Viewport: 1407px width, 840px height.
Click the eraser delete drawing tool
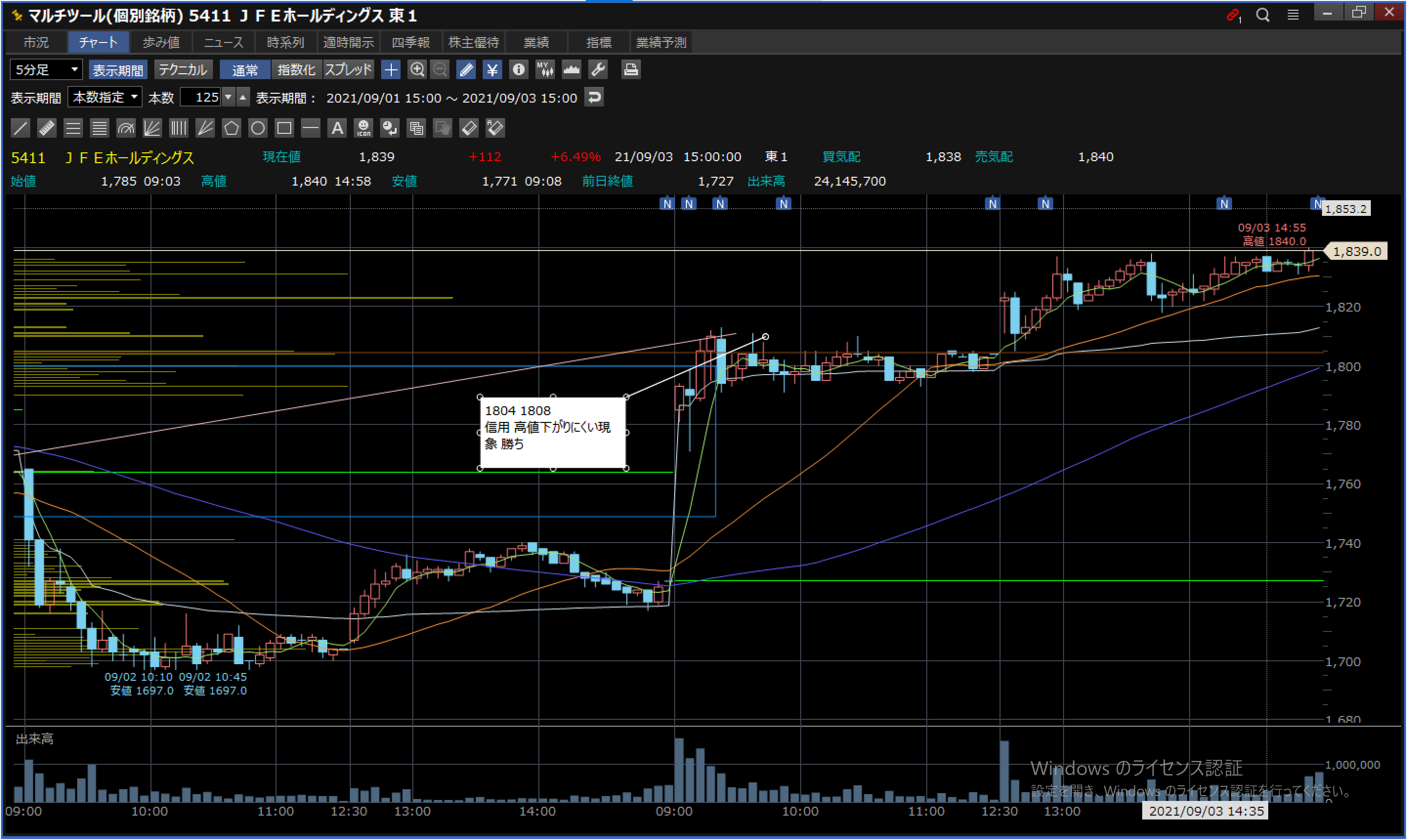[x=469, y=128]
